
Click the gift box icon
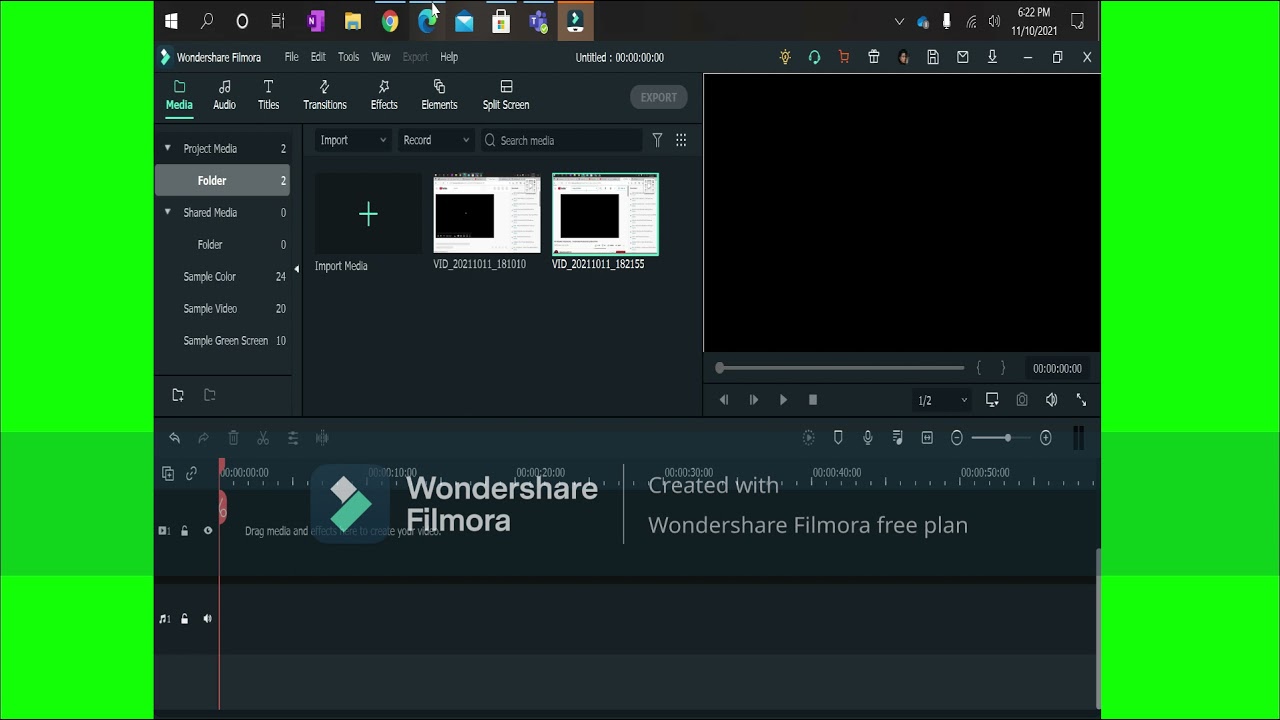[874, 57]
